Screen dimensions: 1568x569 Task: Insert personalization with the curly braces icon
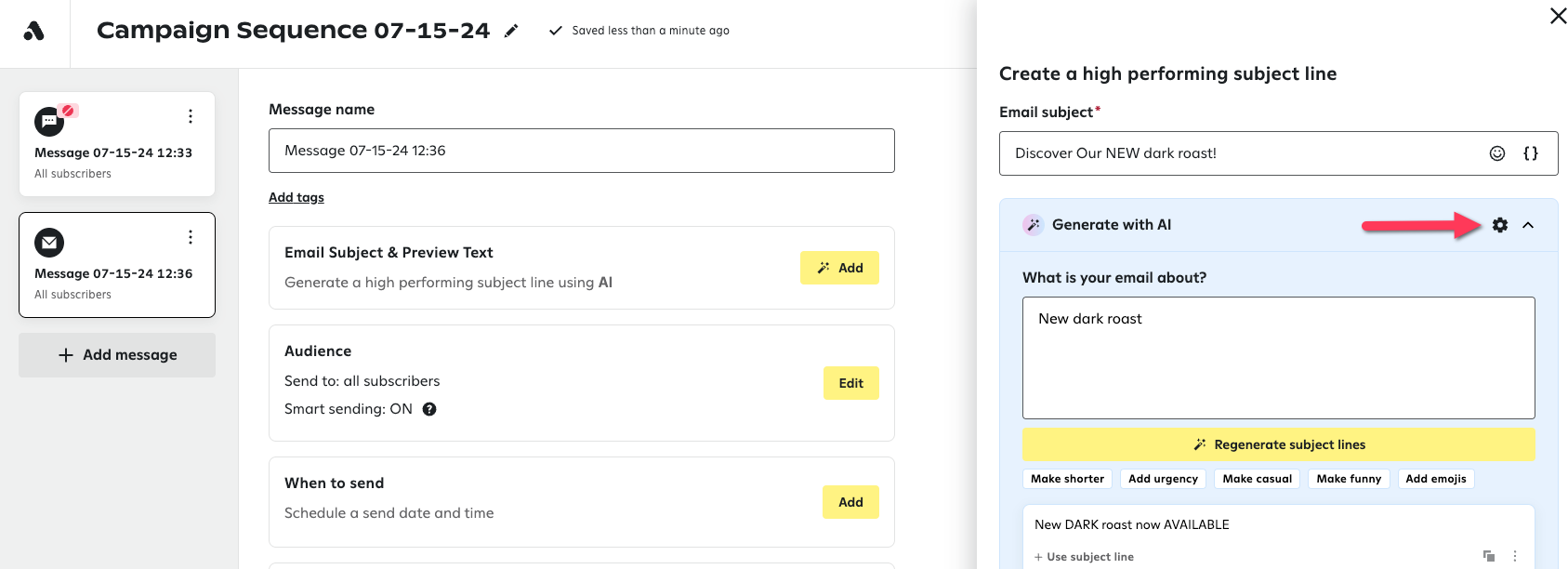[1531, 153]
